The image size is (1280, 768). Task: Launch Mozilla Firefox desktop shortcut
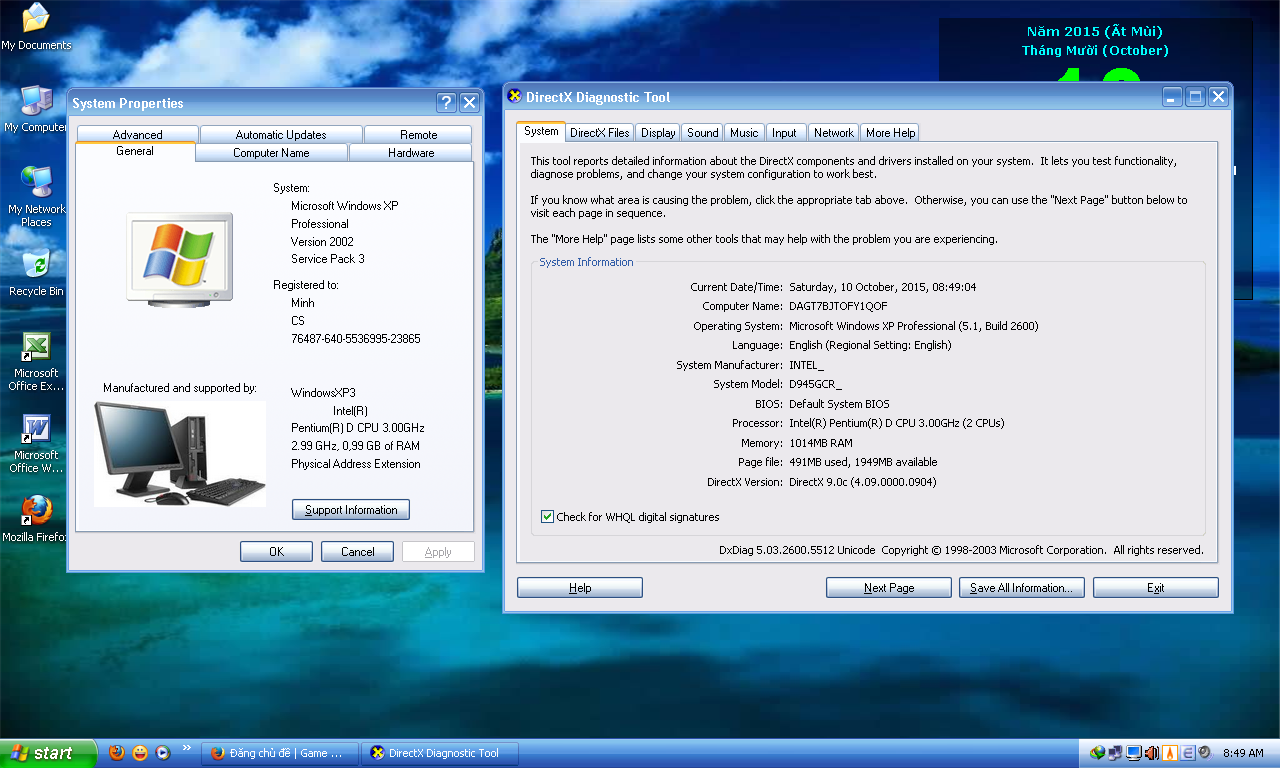pyautogui.click(x=36, y=519)
